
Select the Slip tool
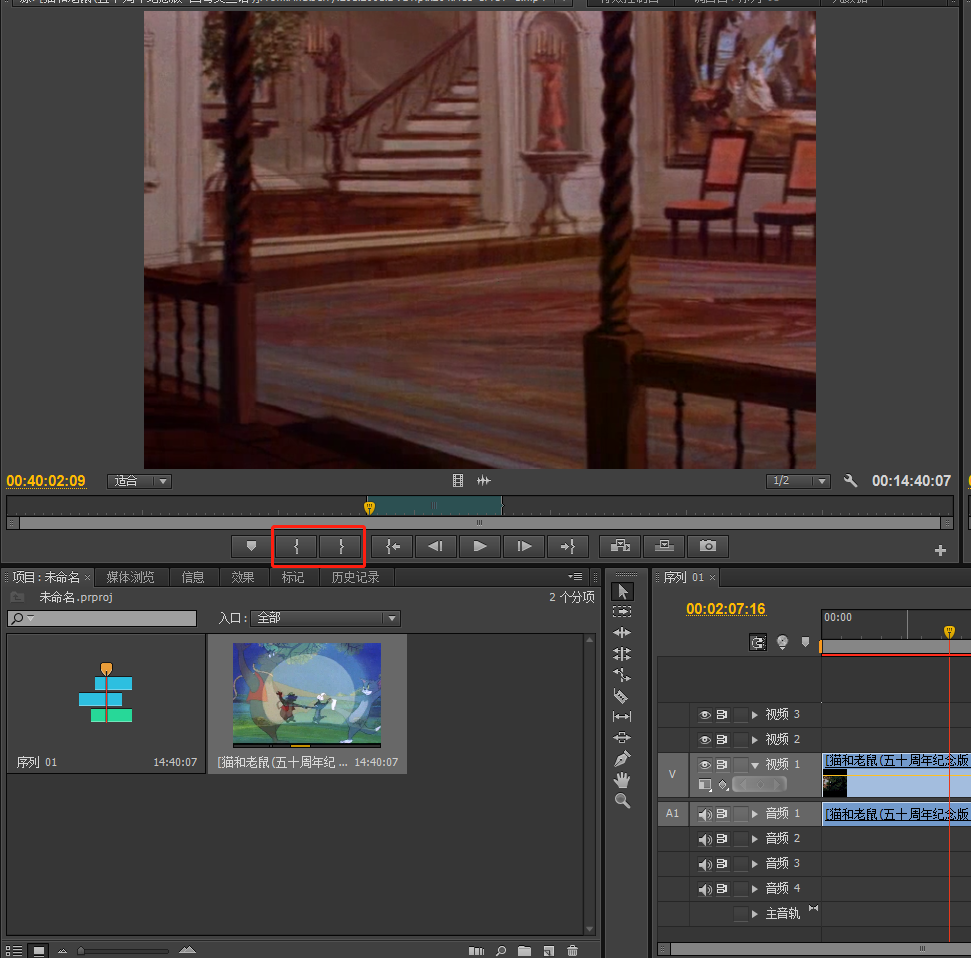622,716
